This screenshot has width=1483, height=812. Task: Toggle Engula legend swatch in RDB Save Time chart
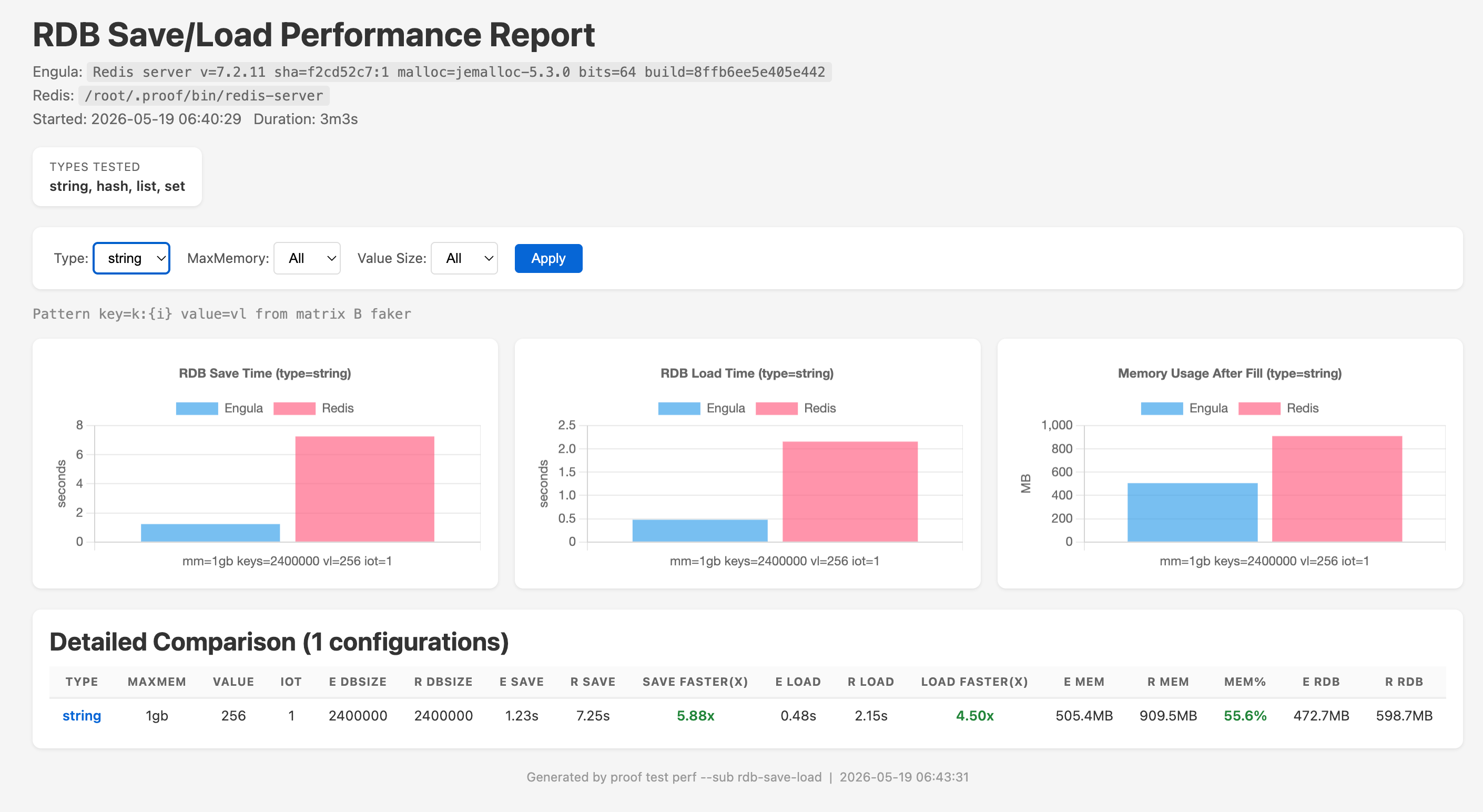click(x=197, y=408)
